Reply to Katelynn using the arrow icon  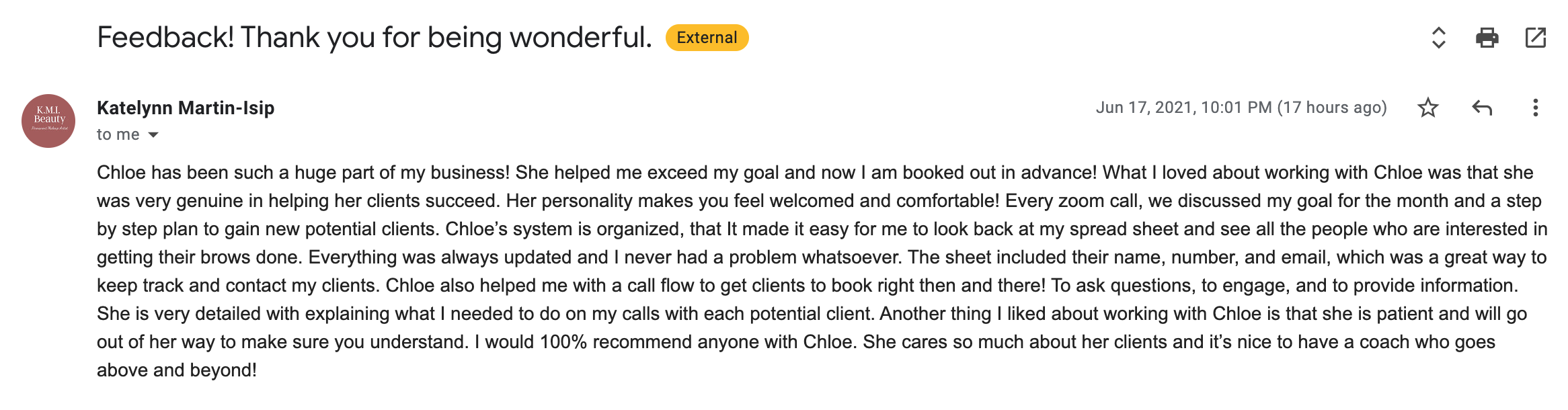(1482, 108)
